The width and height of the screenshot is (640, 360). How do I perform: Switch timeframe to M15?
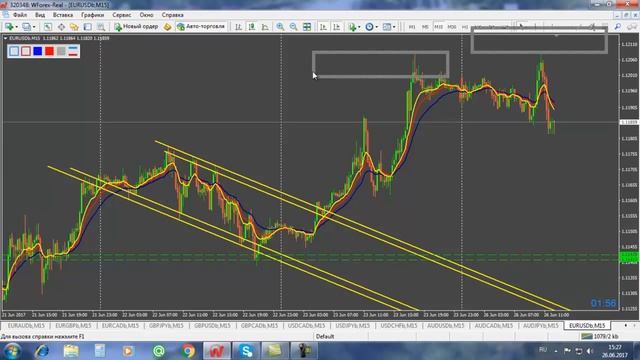[438, 27]
